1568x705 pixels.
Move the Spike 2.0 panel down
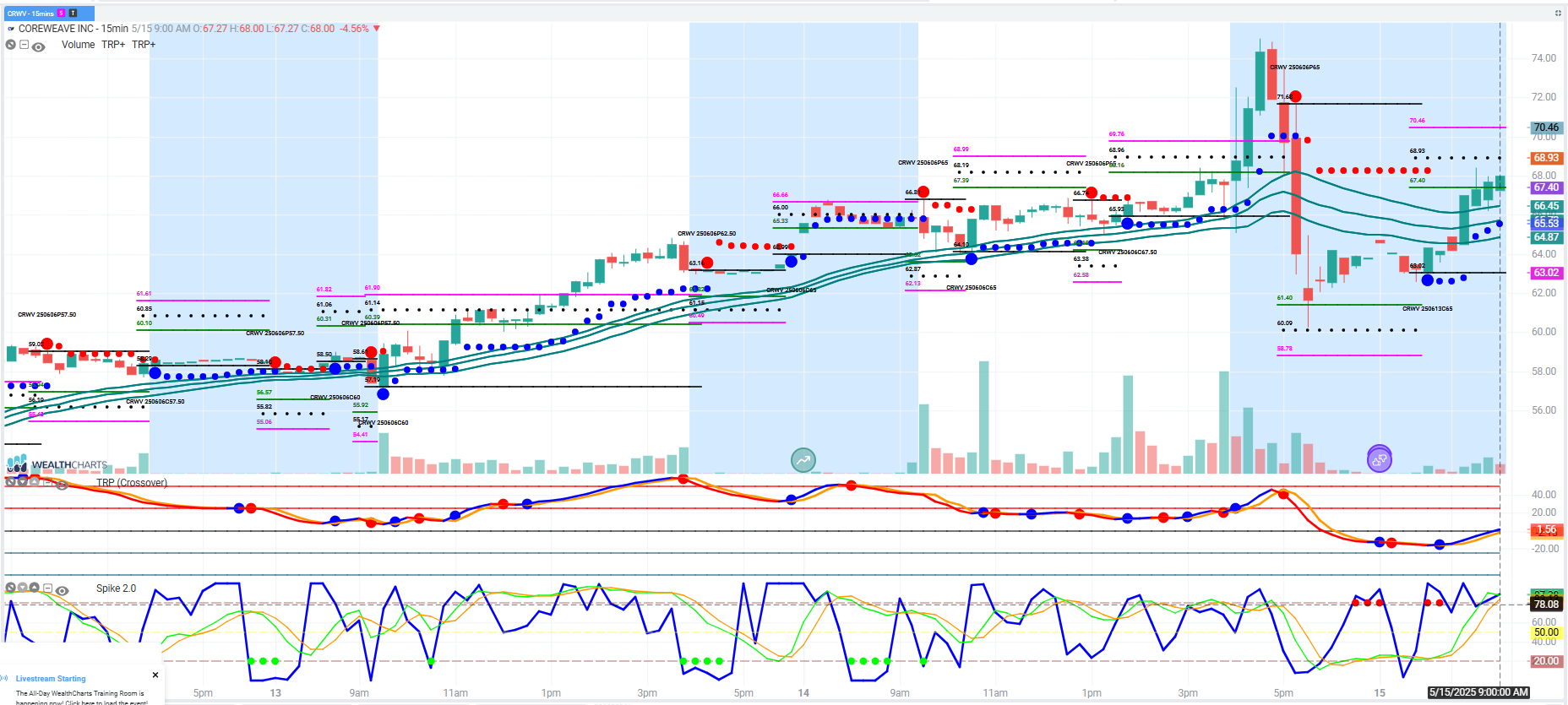22,588
